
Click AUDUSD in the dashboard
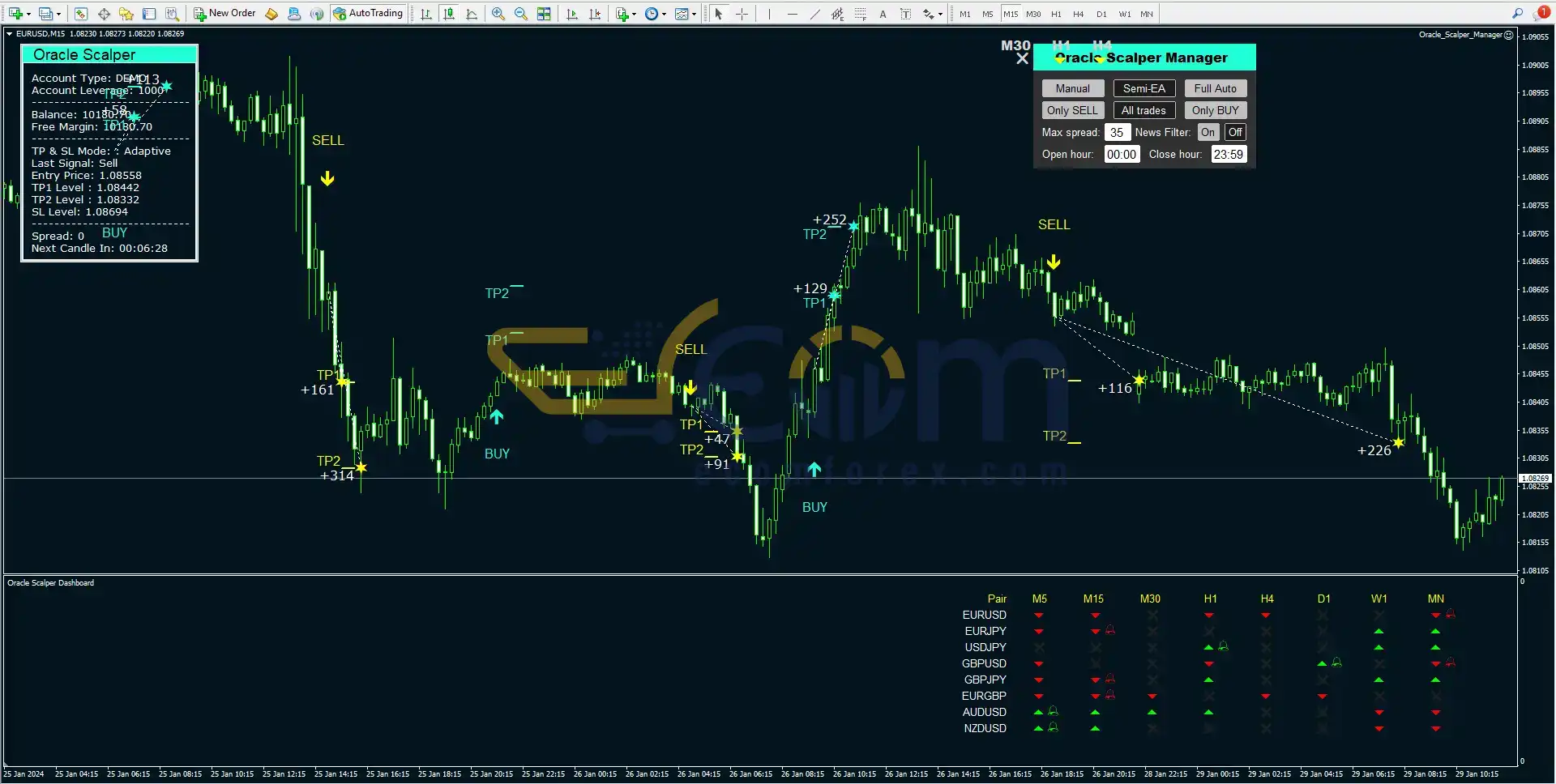[x=984, y=712]
